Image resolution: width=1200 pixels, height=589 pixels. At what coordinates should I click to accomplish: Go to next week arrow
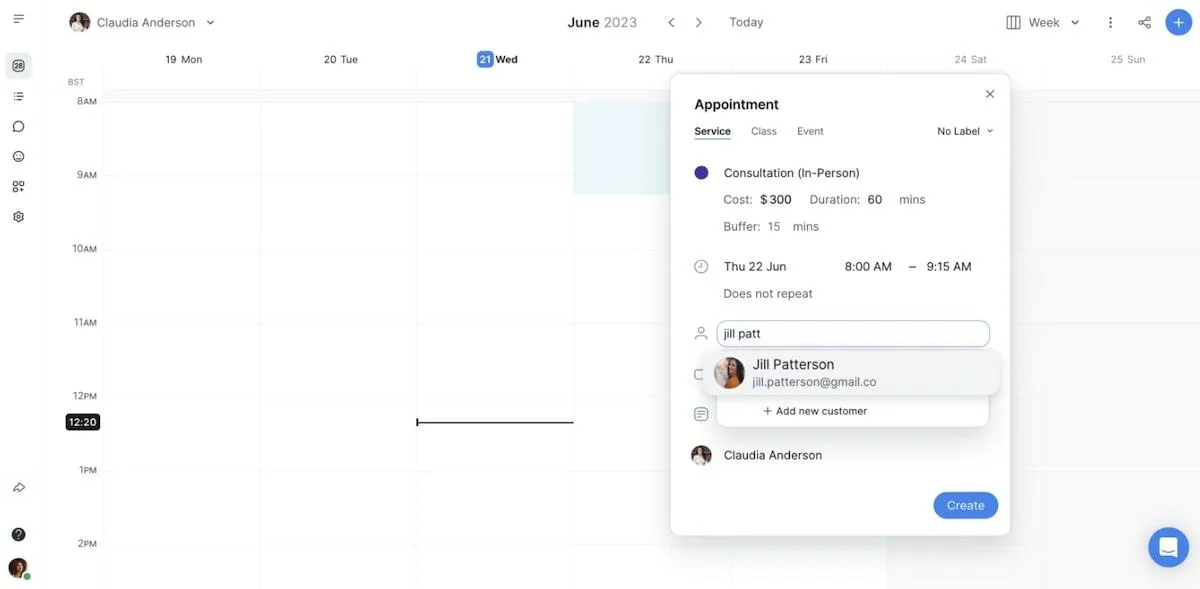tap(699, 22)
